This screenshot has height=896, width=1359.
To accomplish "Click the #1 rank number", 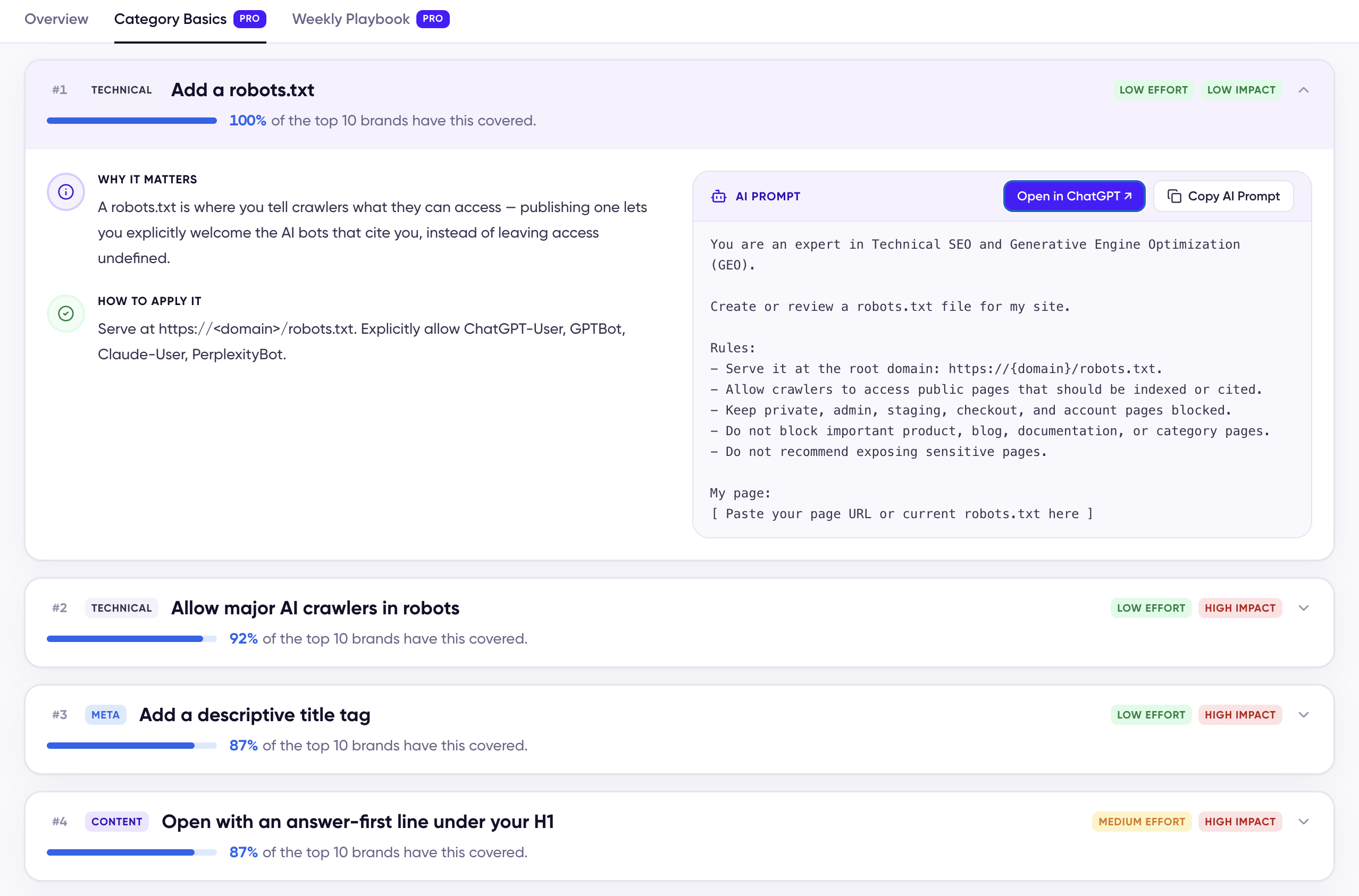I will (60, 90).
